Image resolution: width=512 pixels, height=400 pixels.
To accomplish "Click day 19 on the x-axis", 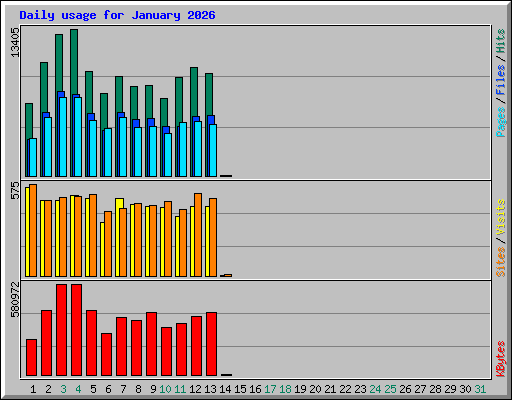I will tap(300, 389).
